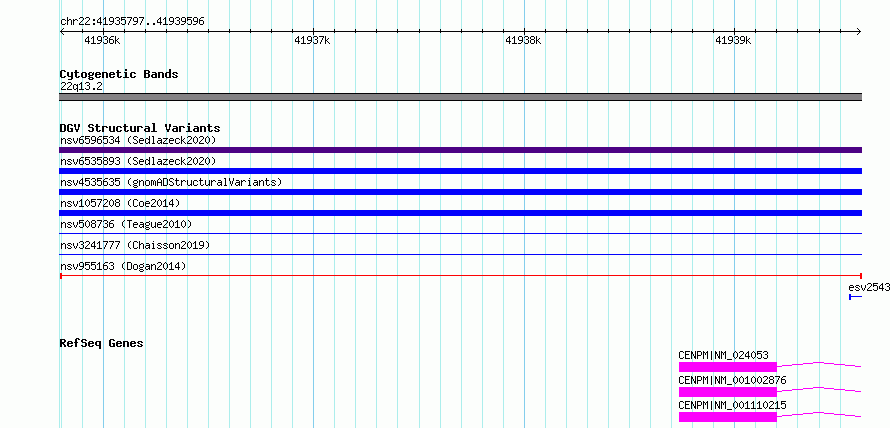The image size is (890, 428).
Task: Open variant nsv508736 (Teague2010) label
Action: coord(126,224)
